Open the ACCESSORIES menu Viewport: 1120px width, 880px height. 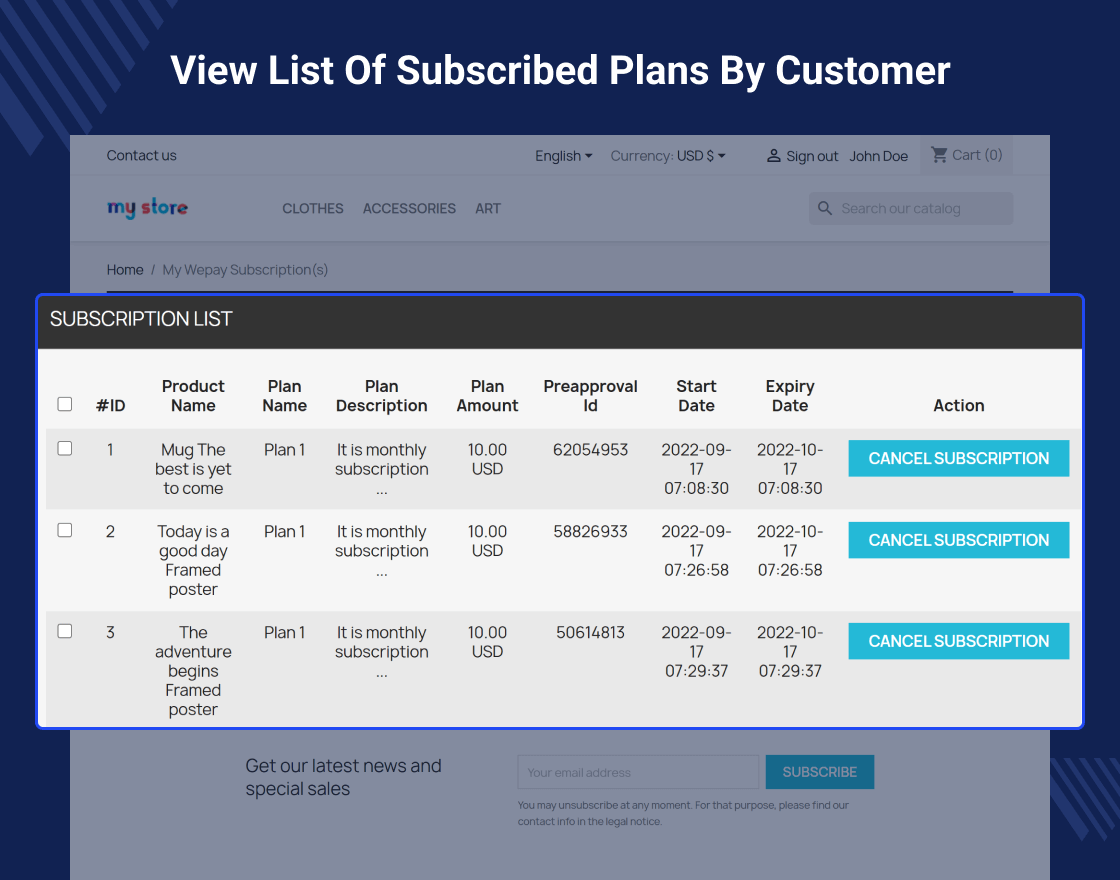409,209
